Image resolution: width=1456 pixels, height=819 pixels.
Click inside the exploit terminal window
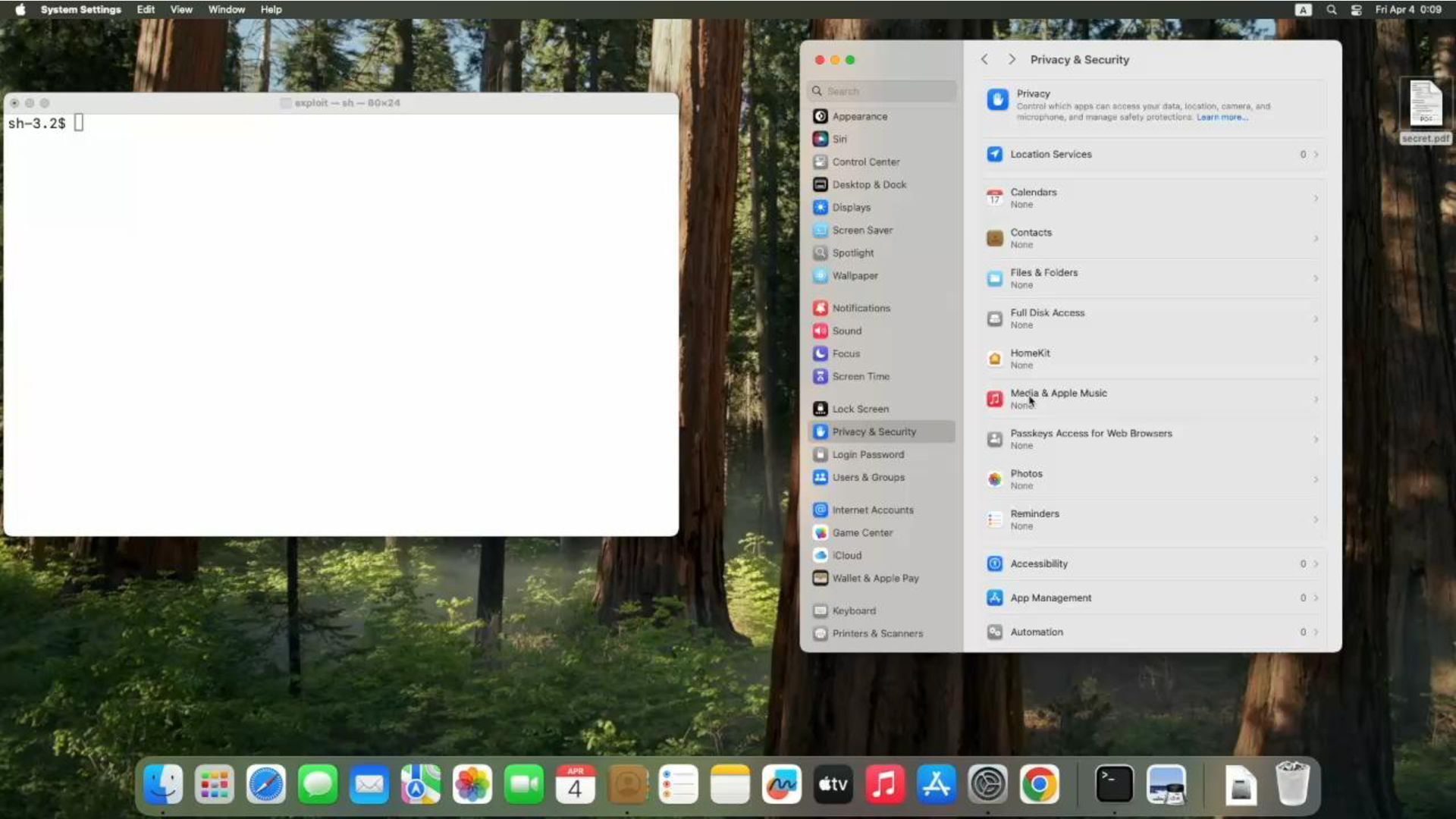[x=341, y=325]
